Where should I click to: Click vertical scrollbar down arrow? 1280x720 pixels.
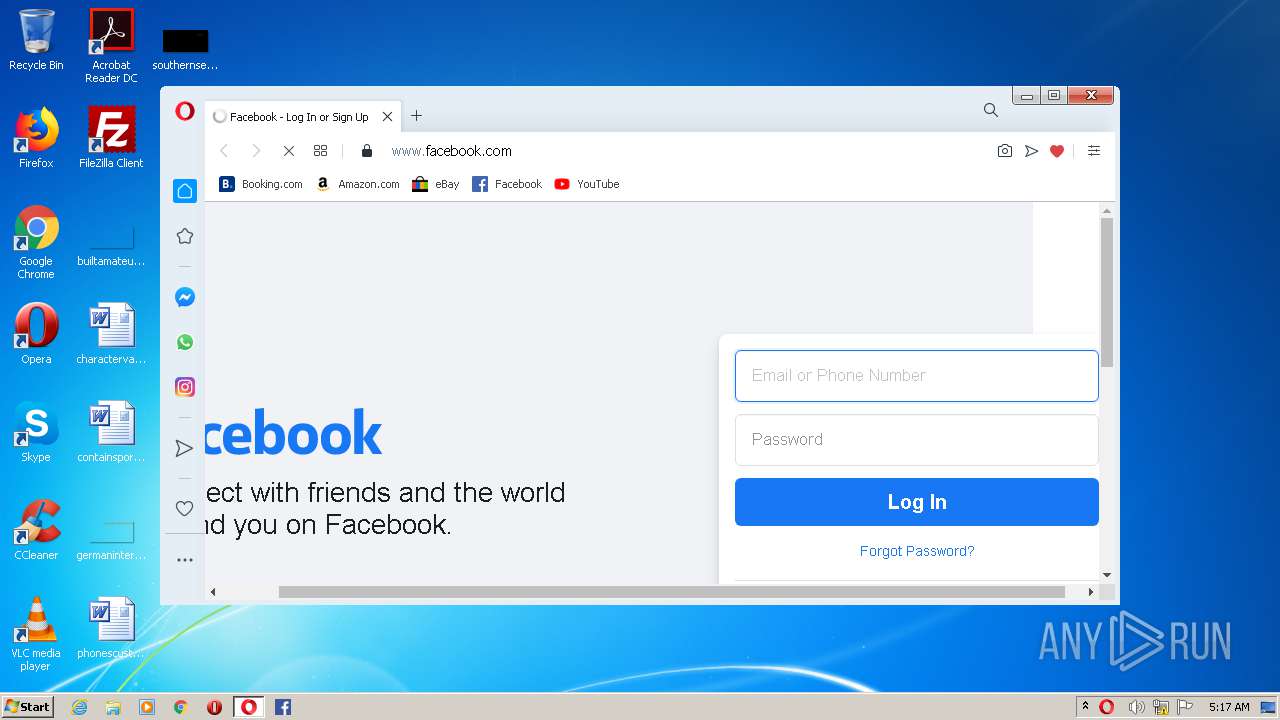1107,575
